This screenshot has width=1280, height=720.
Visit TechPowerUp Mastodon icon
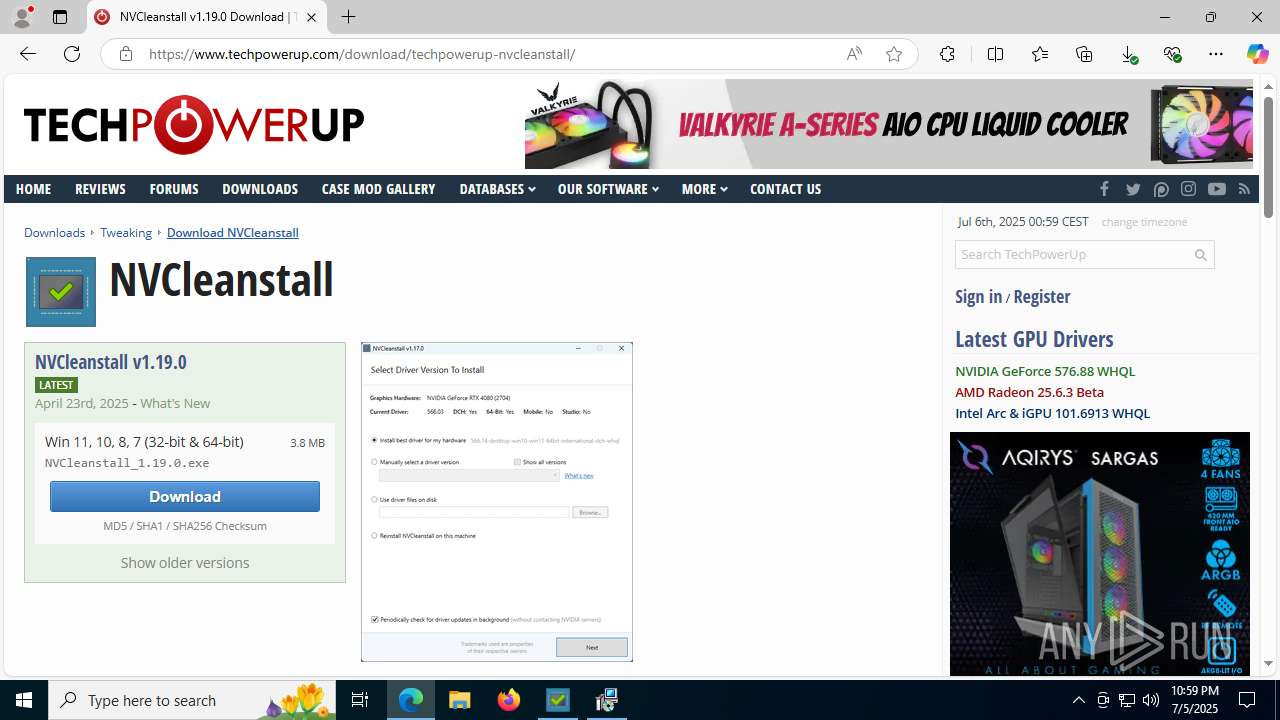click(1161, 189)
